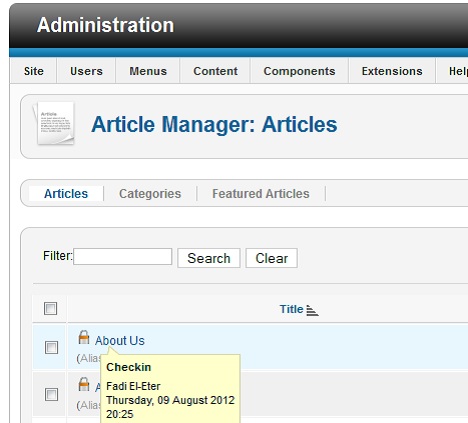Open the Help menu
Screen dimensions: 468x423
point(457,71)
